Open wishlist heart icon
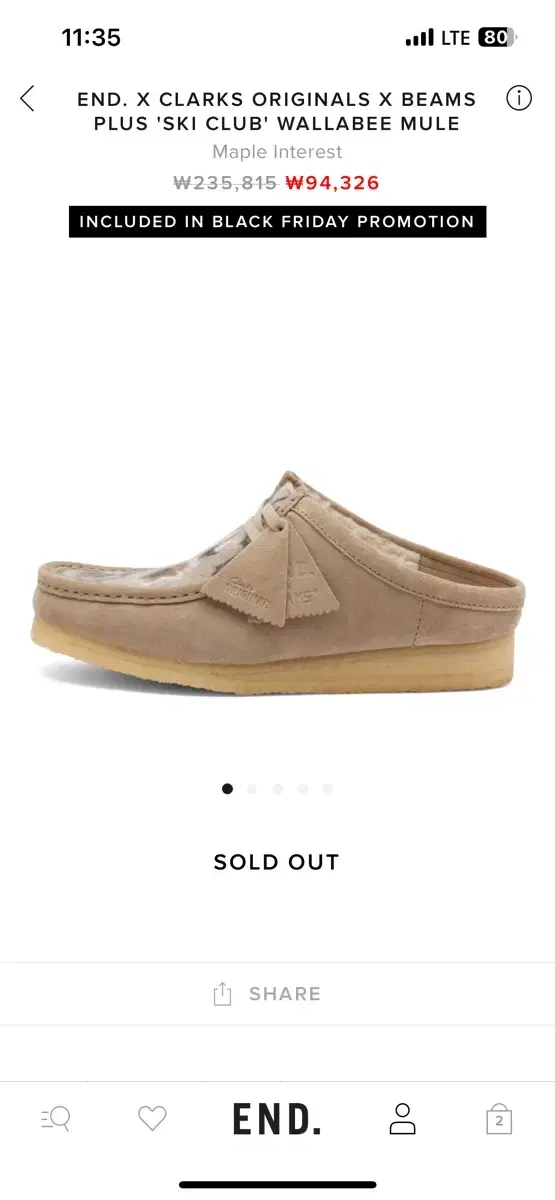555x1200 pixels. (152, 1119)
